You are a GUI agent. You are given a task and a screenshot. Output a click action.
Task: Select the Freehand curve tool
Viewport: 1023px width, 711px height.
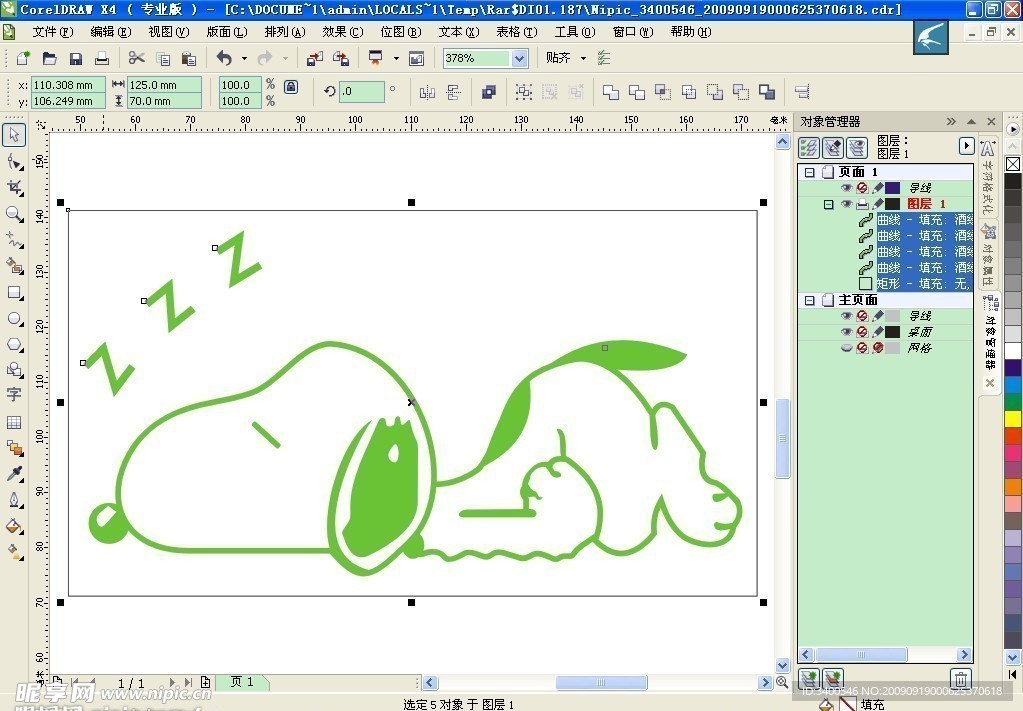pyautogui.click(x=14, y=240)
